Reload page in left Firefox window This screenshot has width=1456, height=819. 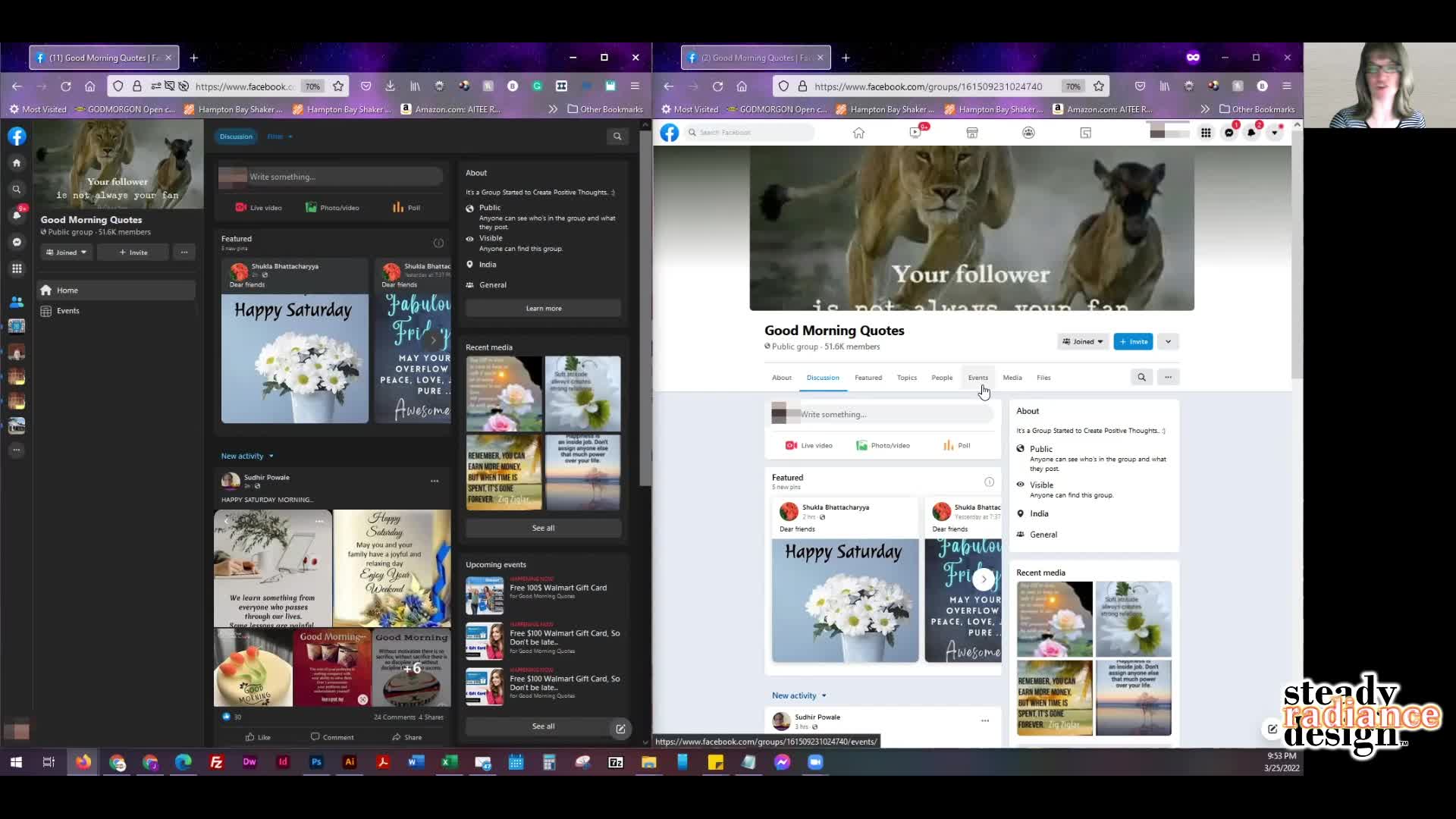[66, 86]
